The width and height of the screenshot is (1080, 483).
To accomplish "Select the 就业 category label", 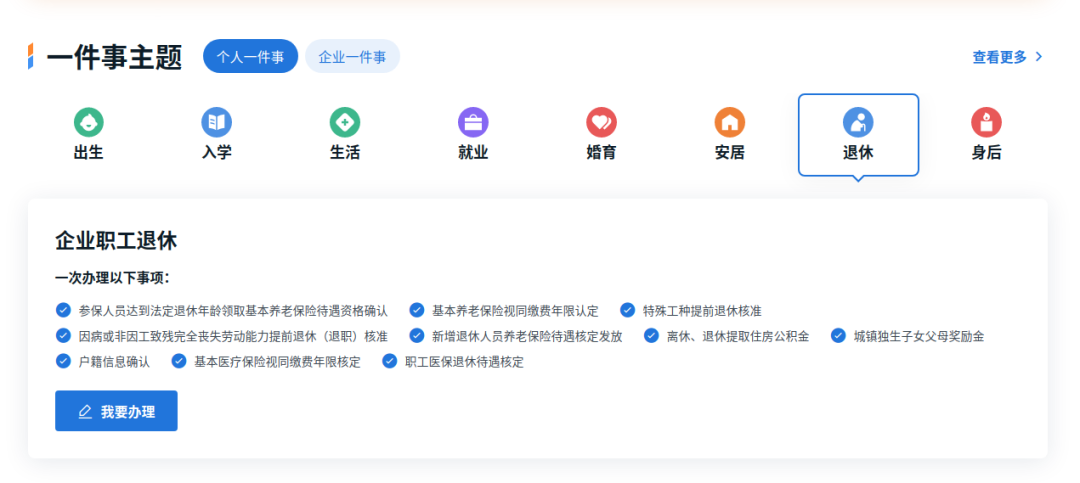I will tap(473, 153).
